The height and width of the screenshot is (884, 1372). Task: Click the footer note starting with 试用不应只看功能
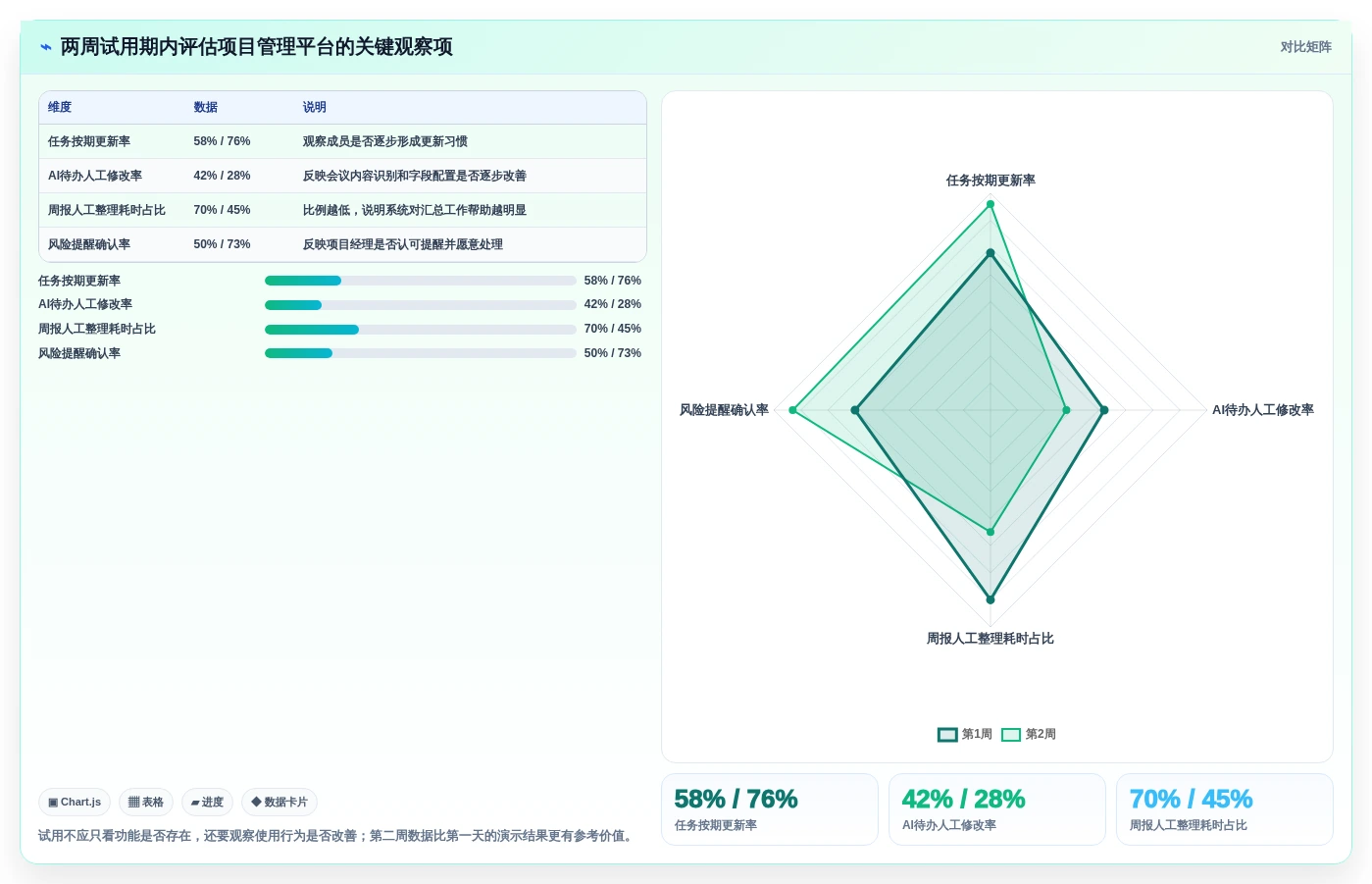(x=337, y=836)
